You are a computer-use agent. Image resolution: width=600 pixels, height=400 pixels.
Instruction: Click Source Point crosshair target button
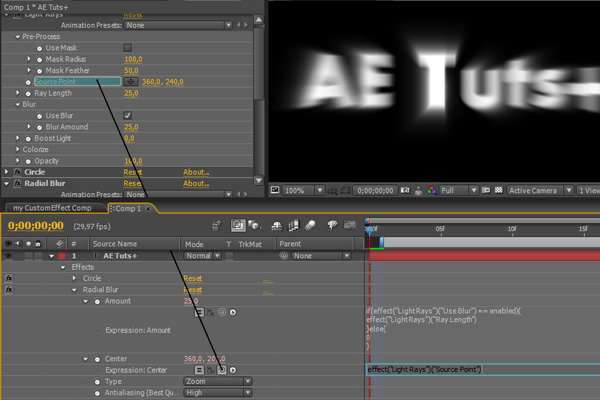(x=130, y=82)
